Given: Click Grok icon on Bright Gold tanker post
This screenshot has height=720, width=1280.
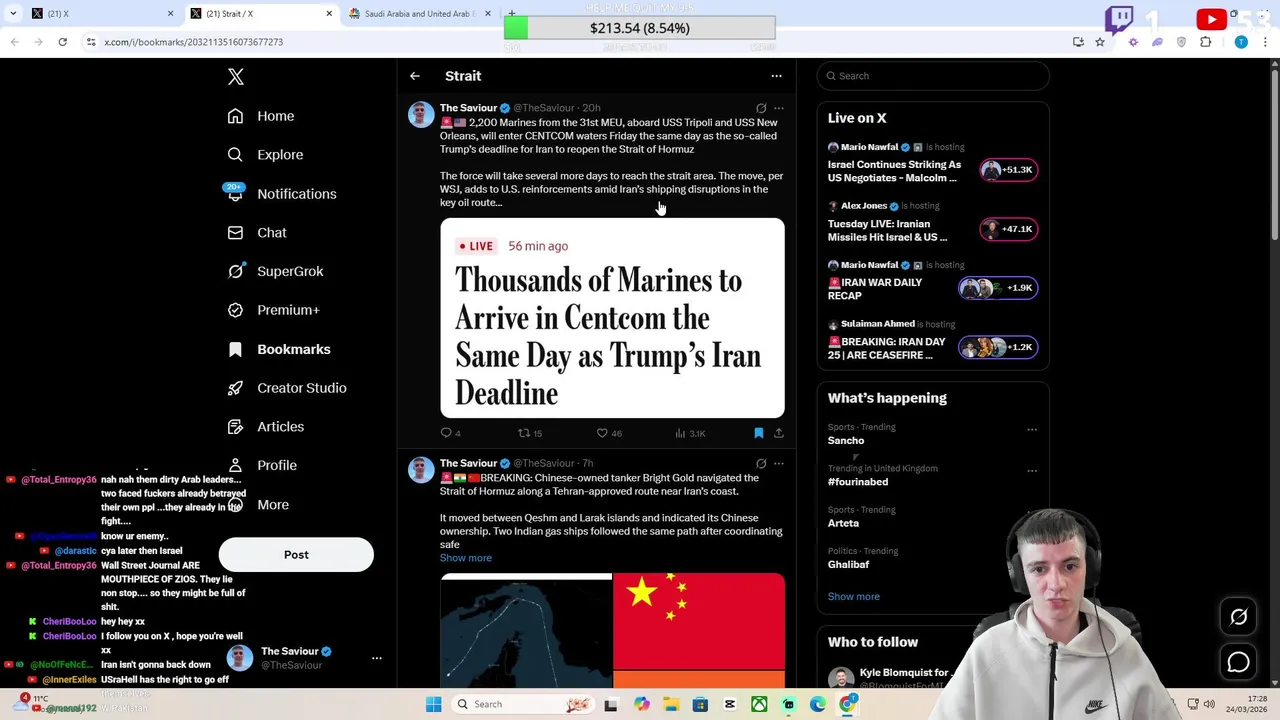Looking at the screenshot, I should [761, 464].
